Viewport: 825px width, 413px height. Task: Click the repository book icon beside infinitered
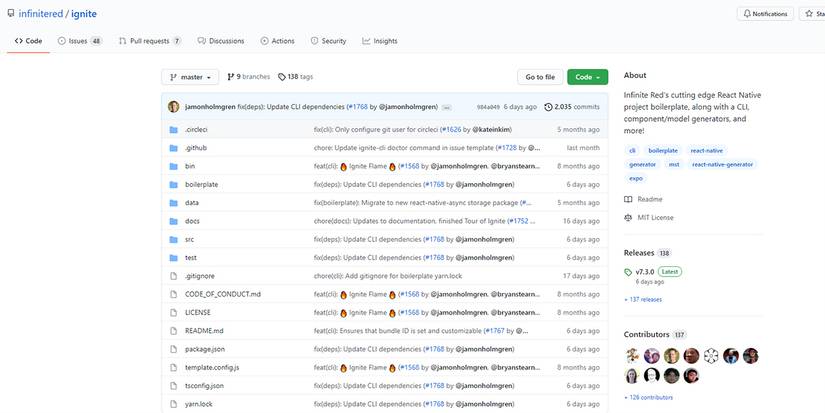pyautogui.click(x=11, y=14)
